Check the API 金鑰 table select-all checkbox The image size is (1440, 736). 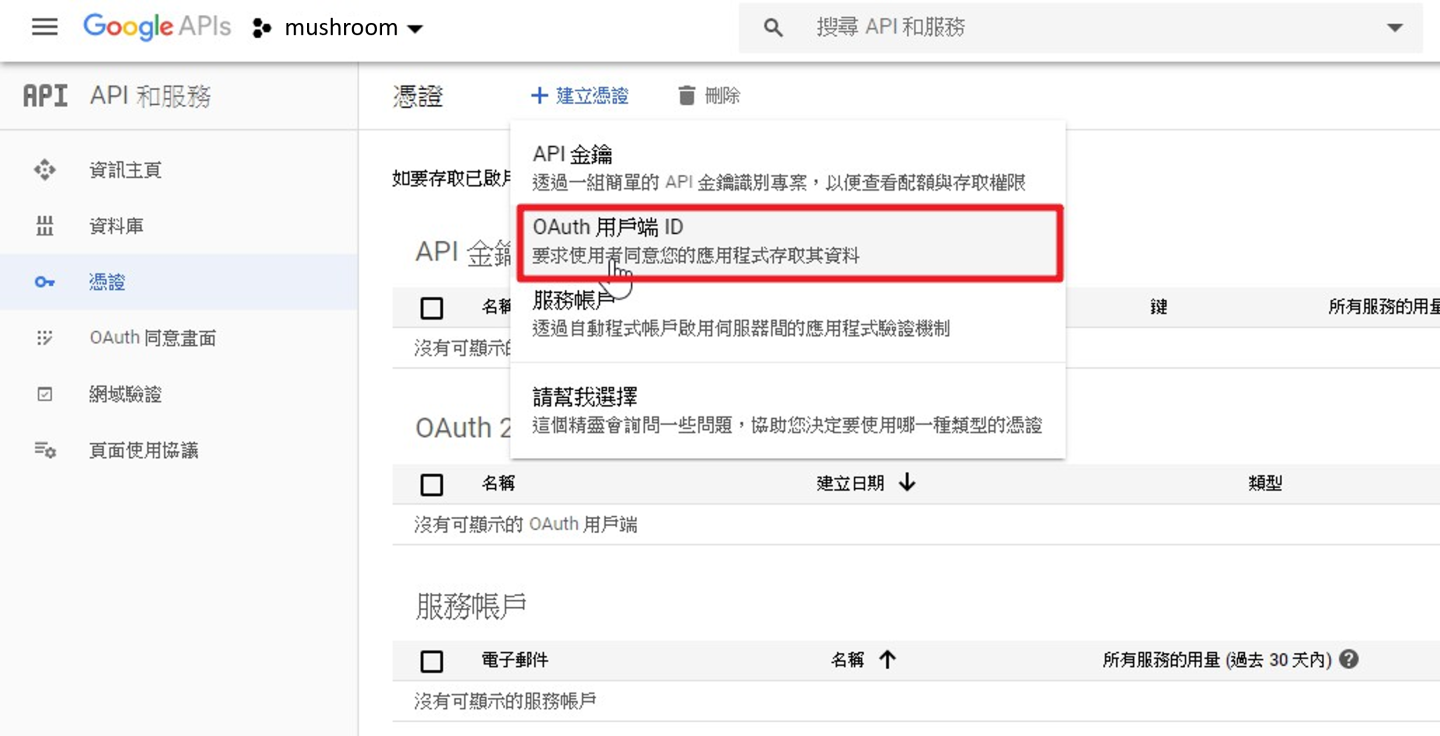(x=432, y=308)
